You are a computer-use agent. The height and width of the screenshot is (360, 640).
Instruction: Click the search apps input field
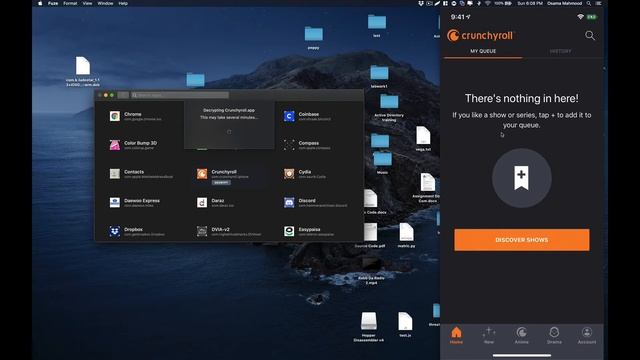pyautogui.click(x=180, y=95)
